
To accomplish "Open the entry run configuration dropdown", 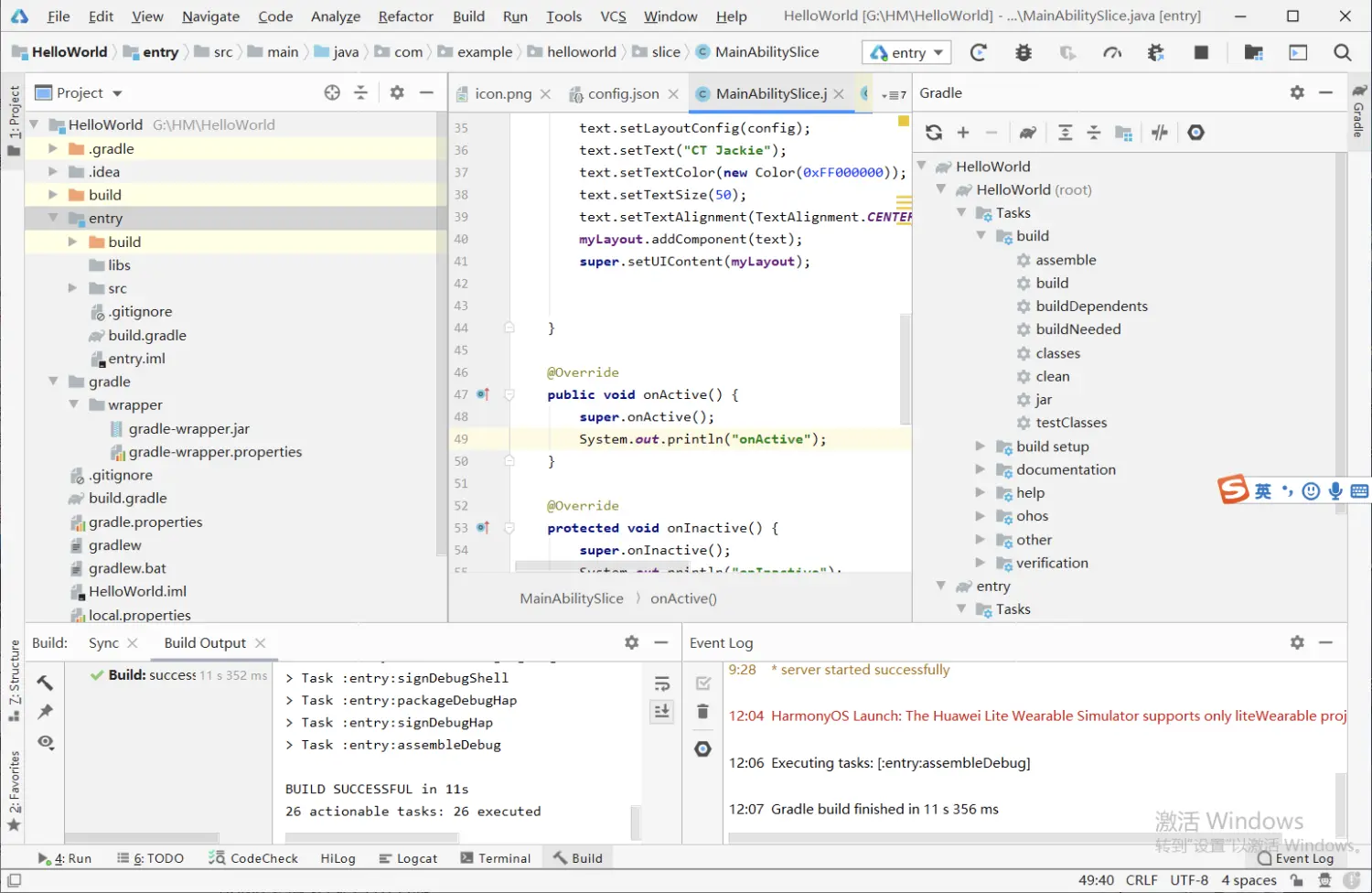I will click(x=906, y=53).
